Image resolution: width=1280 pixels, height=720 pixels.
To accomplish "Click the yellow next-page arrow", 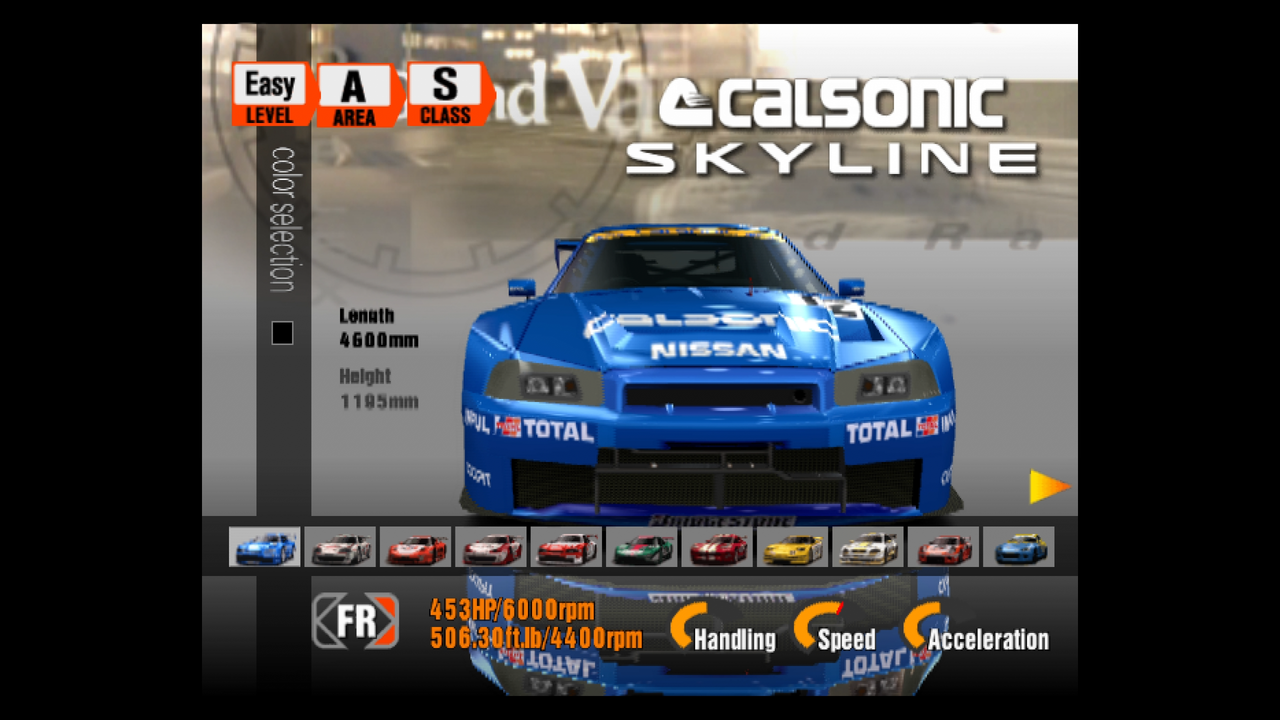I will point(1049,487).
